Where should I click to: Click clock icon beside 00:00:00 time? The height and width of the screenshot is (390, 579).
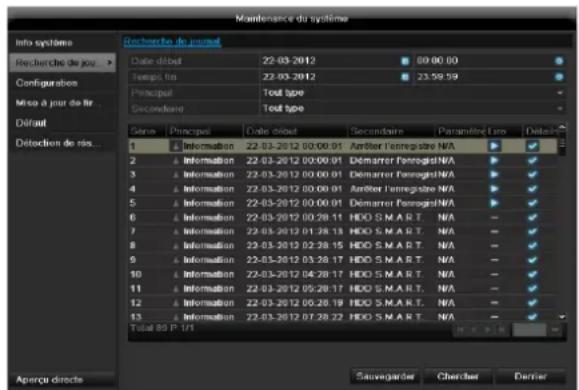[559, 61]
